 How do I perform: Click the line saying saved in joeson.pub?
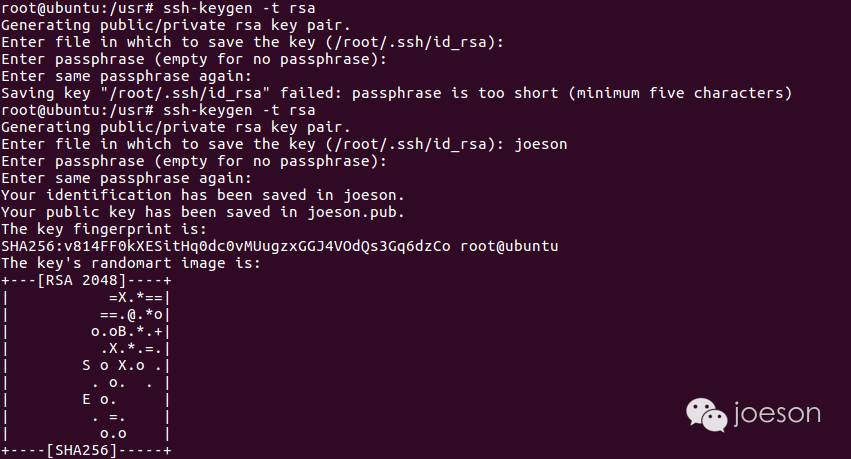(x=203, y=212)
